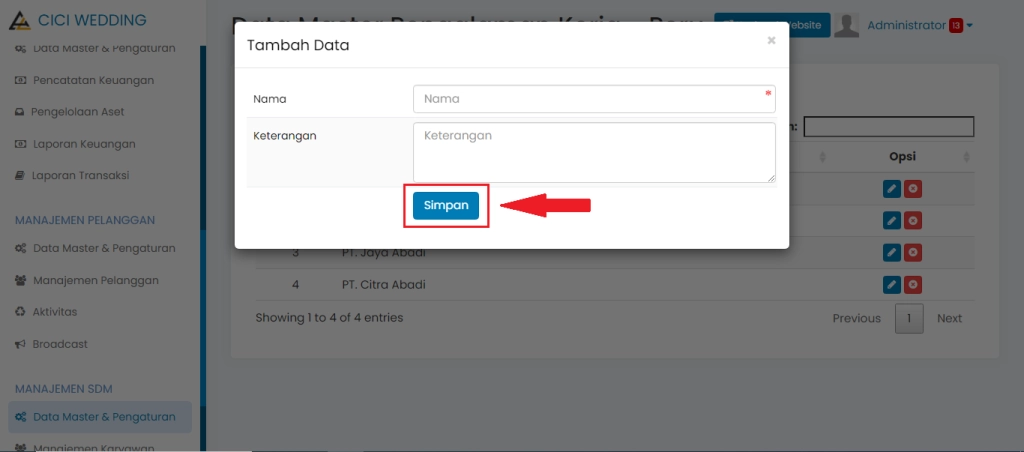Click the delete icon in the second table row
This screenshot has height=452, width=1024.
point(913,221)
